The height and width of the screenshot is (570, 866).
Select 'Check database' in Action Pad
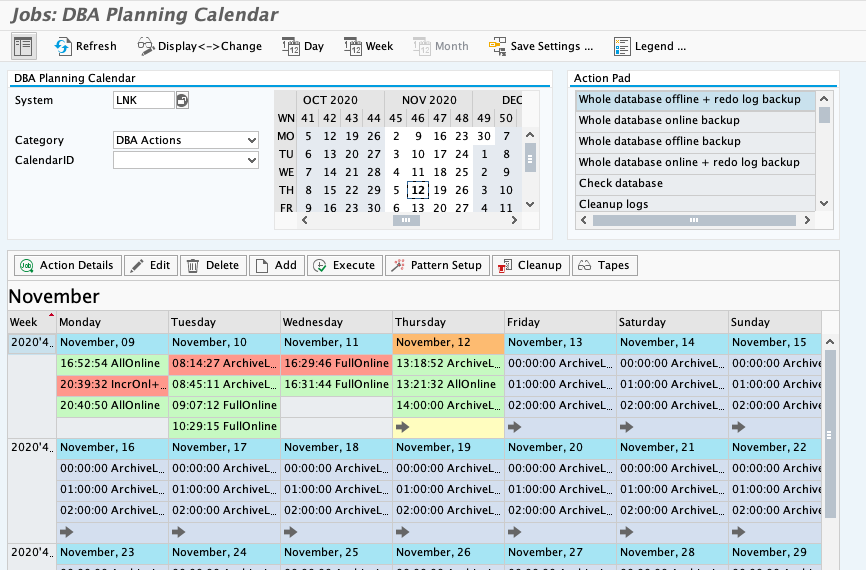point(620,183)
